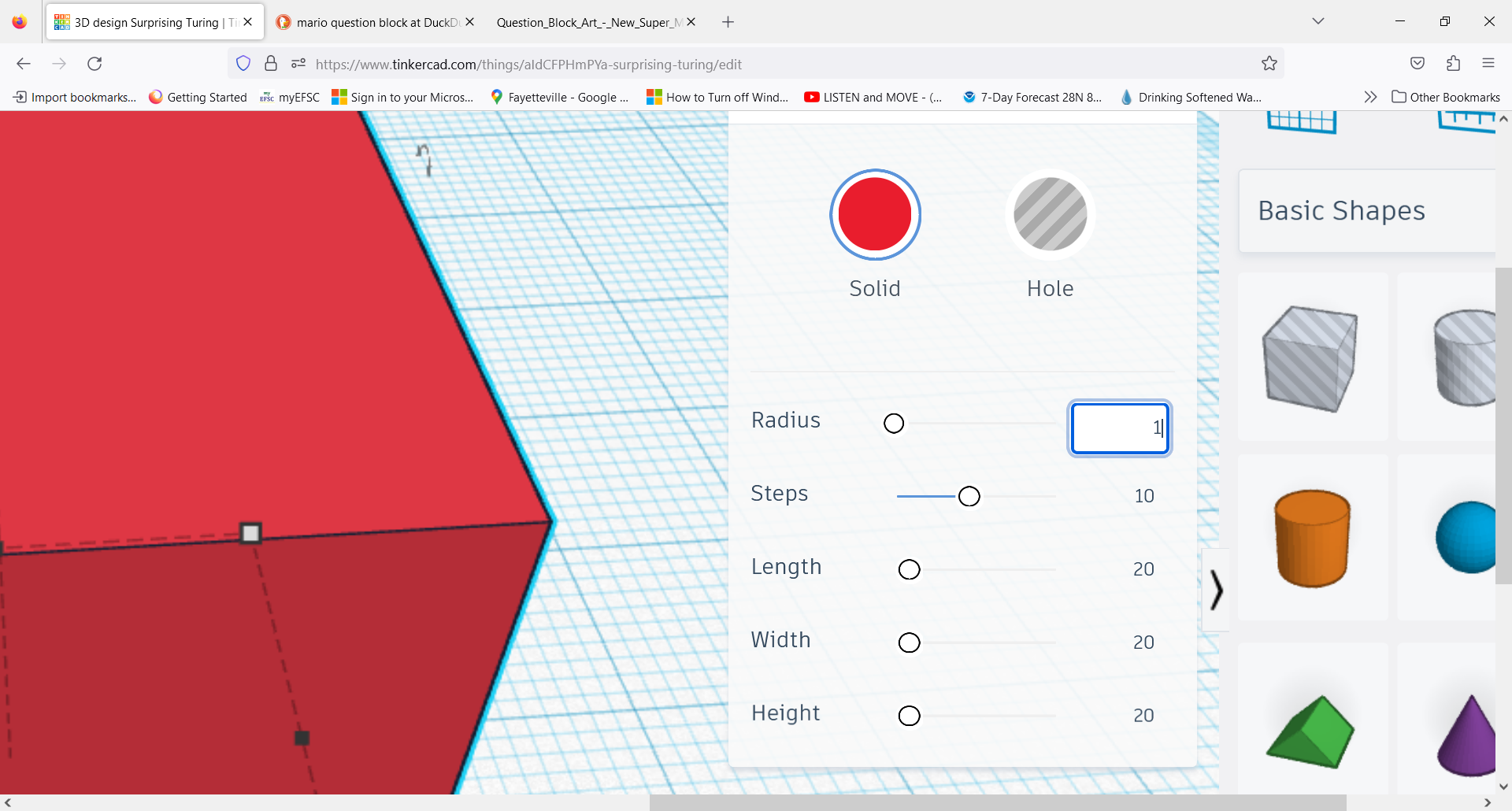Viewport: 1512px width, 811px height.
Task: Open the Getting Started bookmark
Action: click(x=198, y=97)
